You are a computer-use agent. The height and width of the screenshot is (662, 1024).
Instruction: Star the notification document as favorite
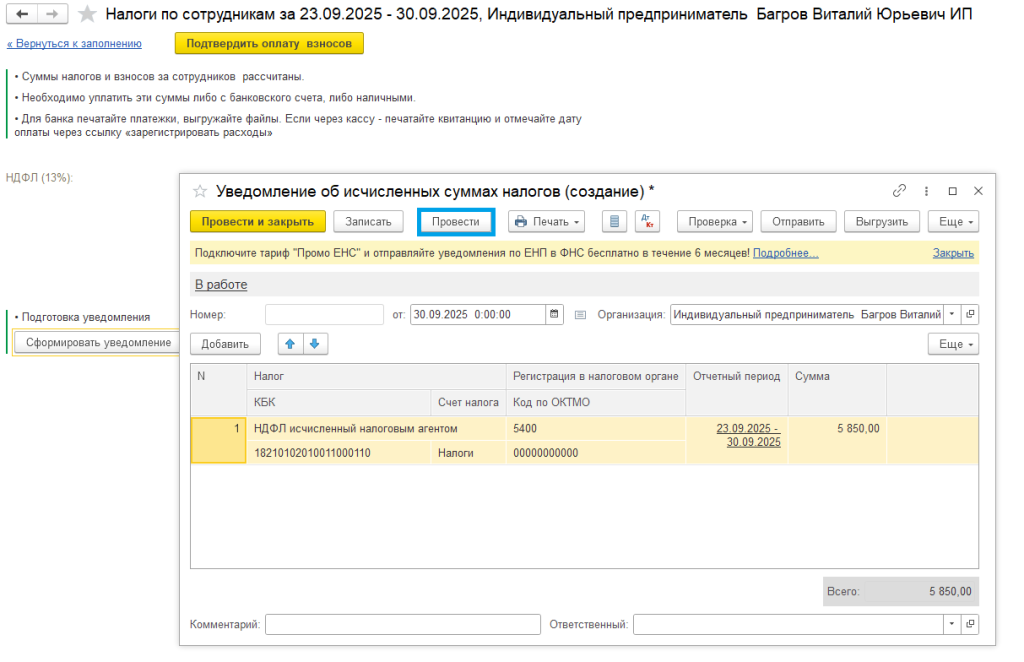point(200,191)
